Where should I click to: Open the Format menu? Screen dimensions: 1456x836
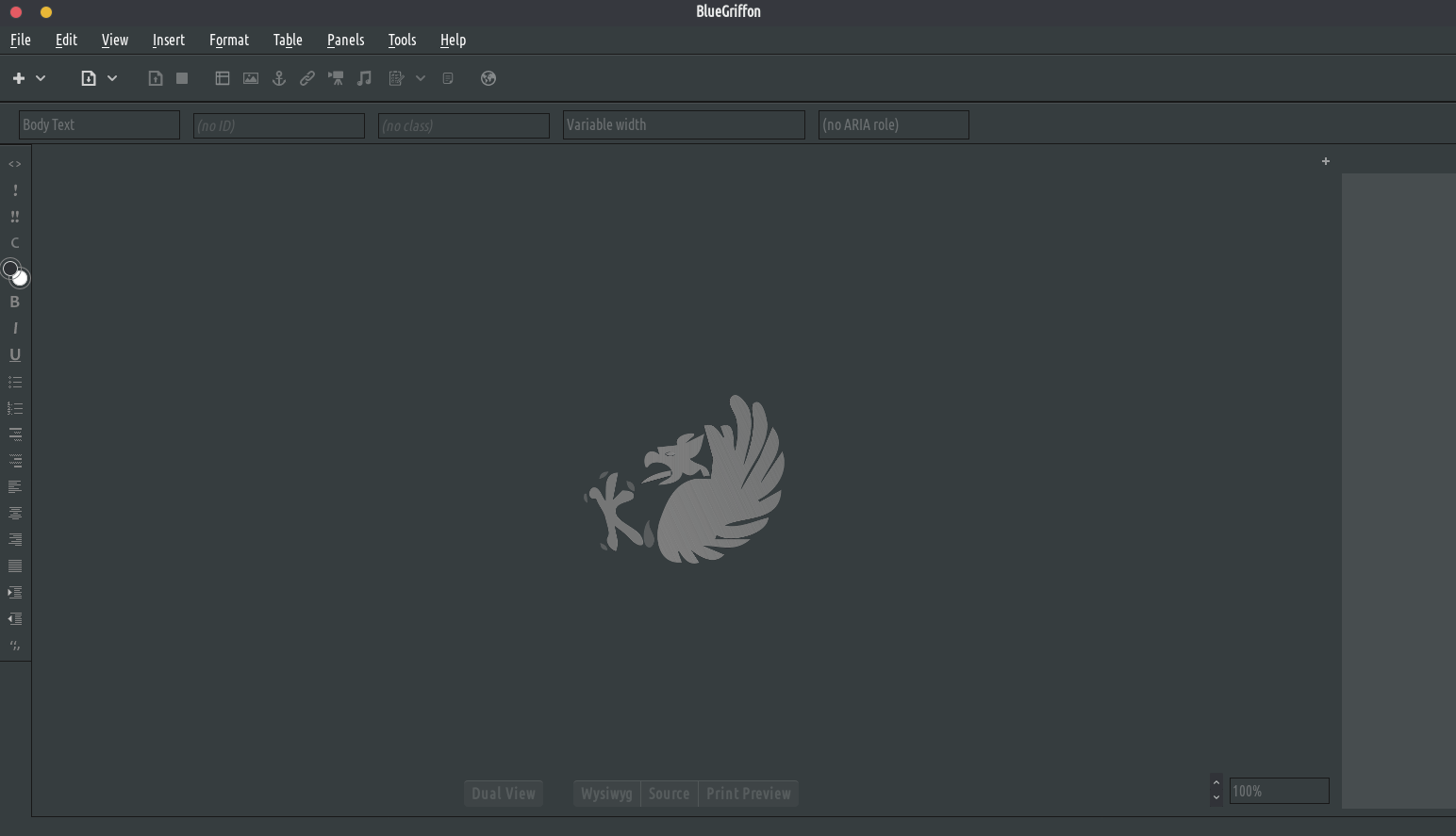tap(228, 41)
